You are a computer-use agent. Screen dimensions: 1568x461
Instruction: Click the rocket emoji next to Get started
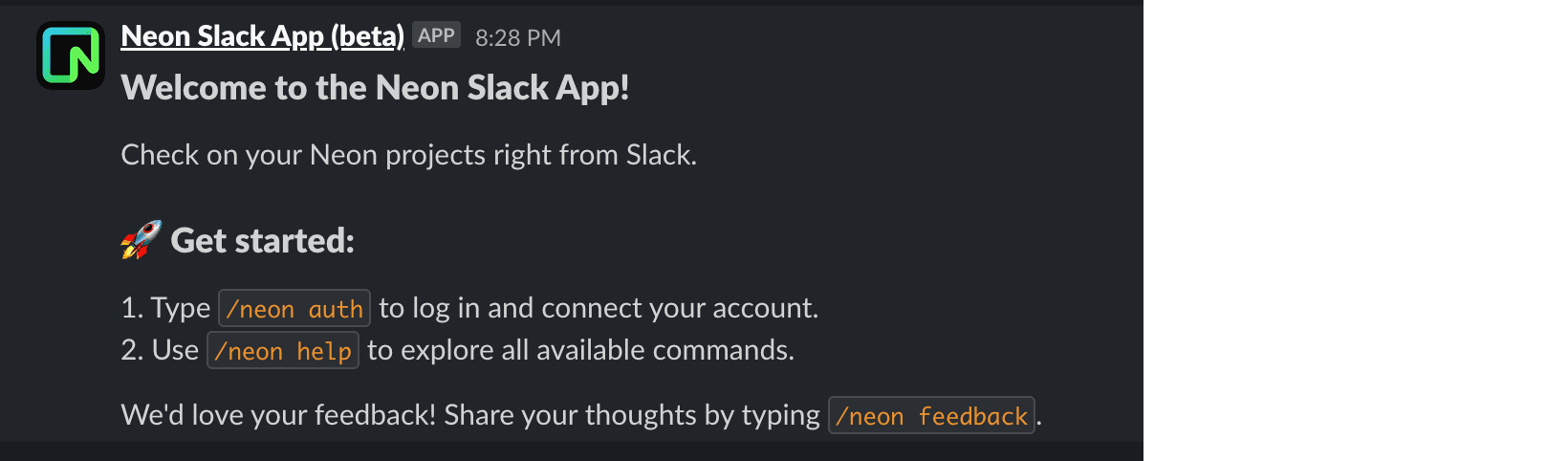click(141, 240)
